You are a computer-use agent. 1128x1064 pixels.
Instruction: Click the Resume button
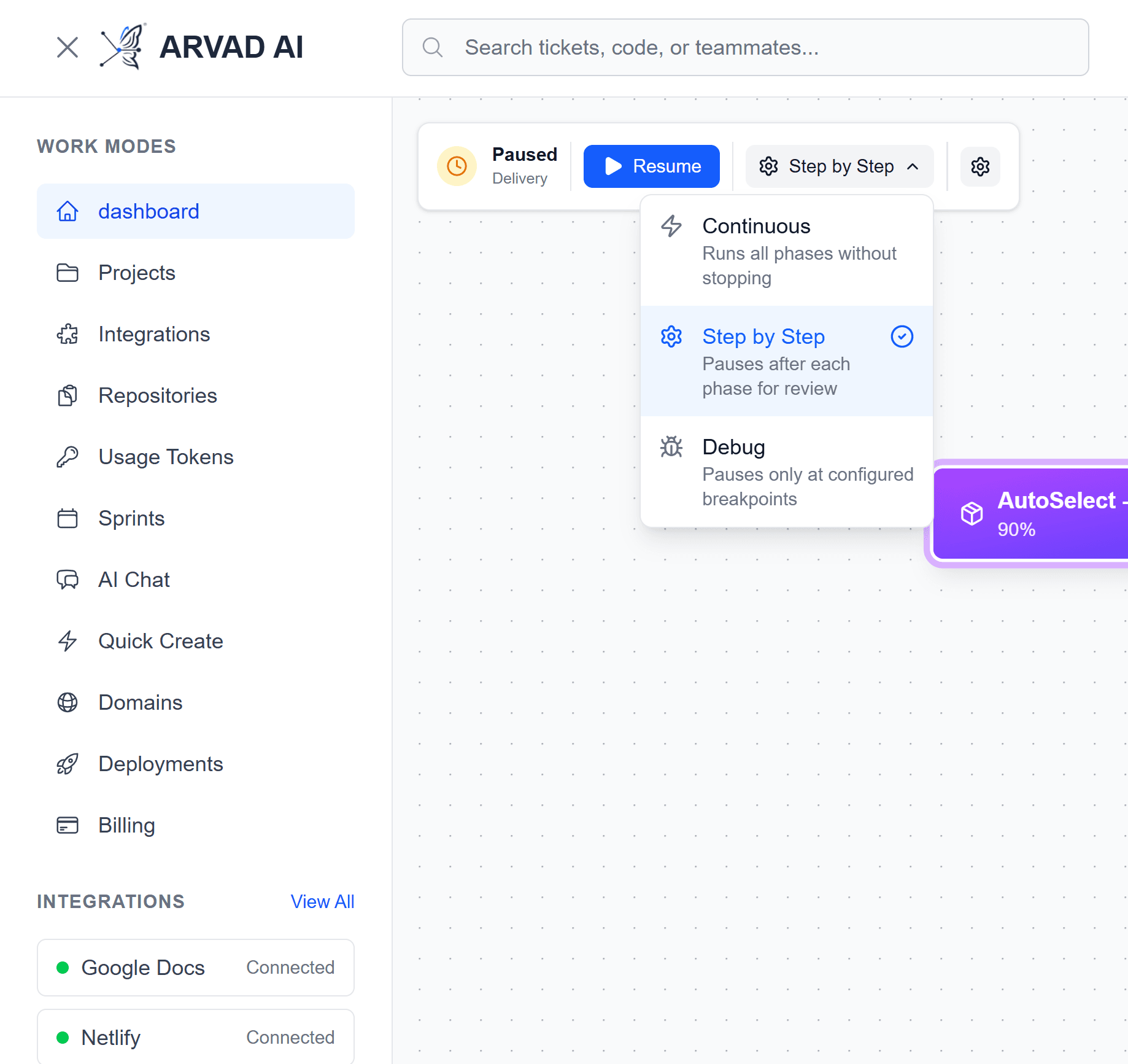651,166
